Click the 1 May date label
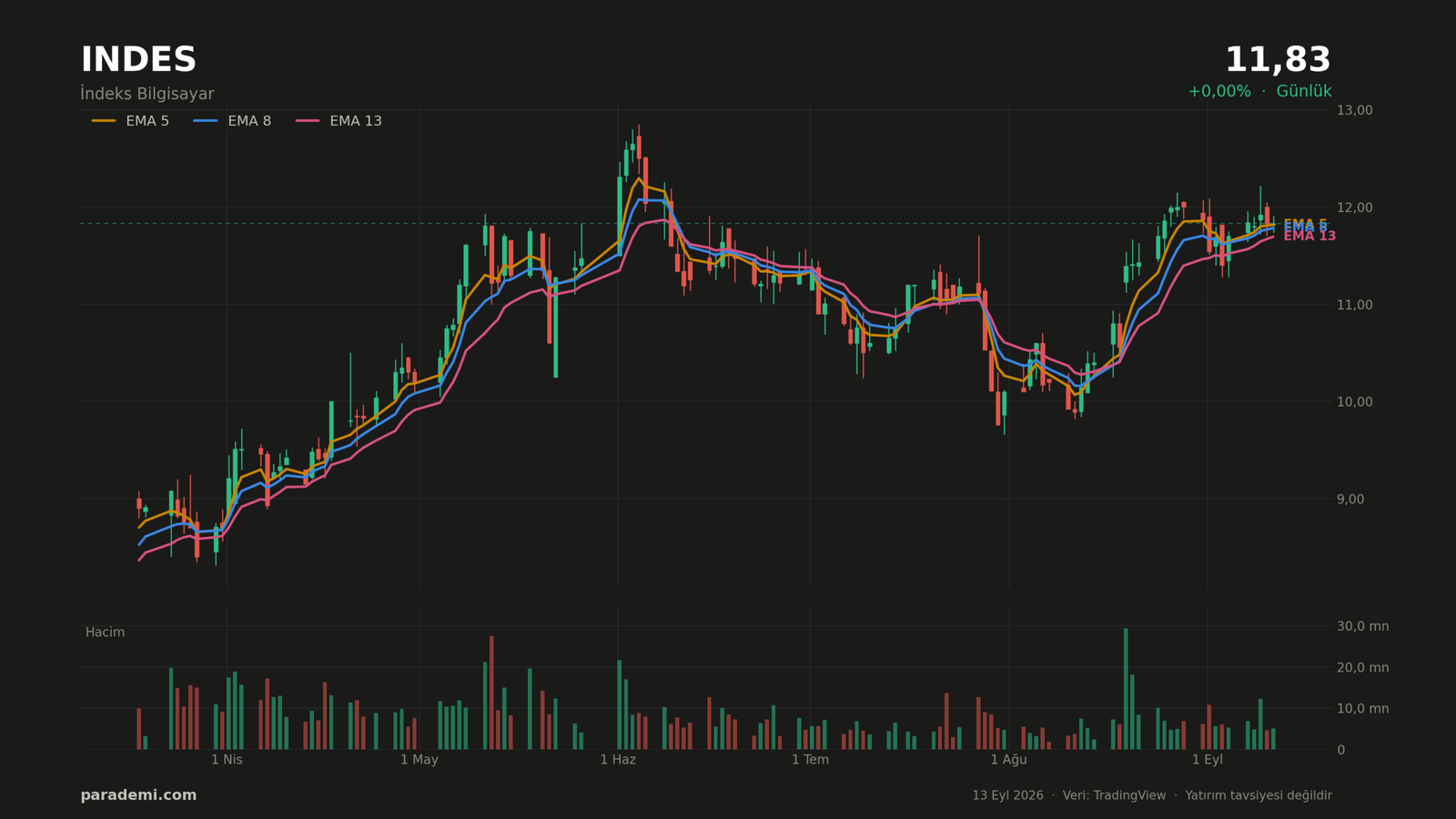This screenshot has width=1456, height=819. (x=420, y=760)
